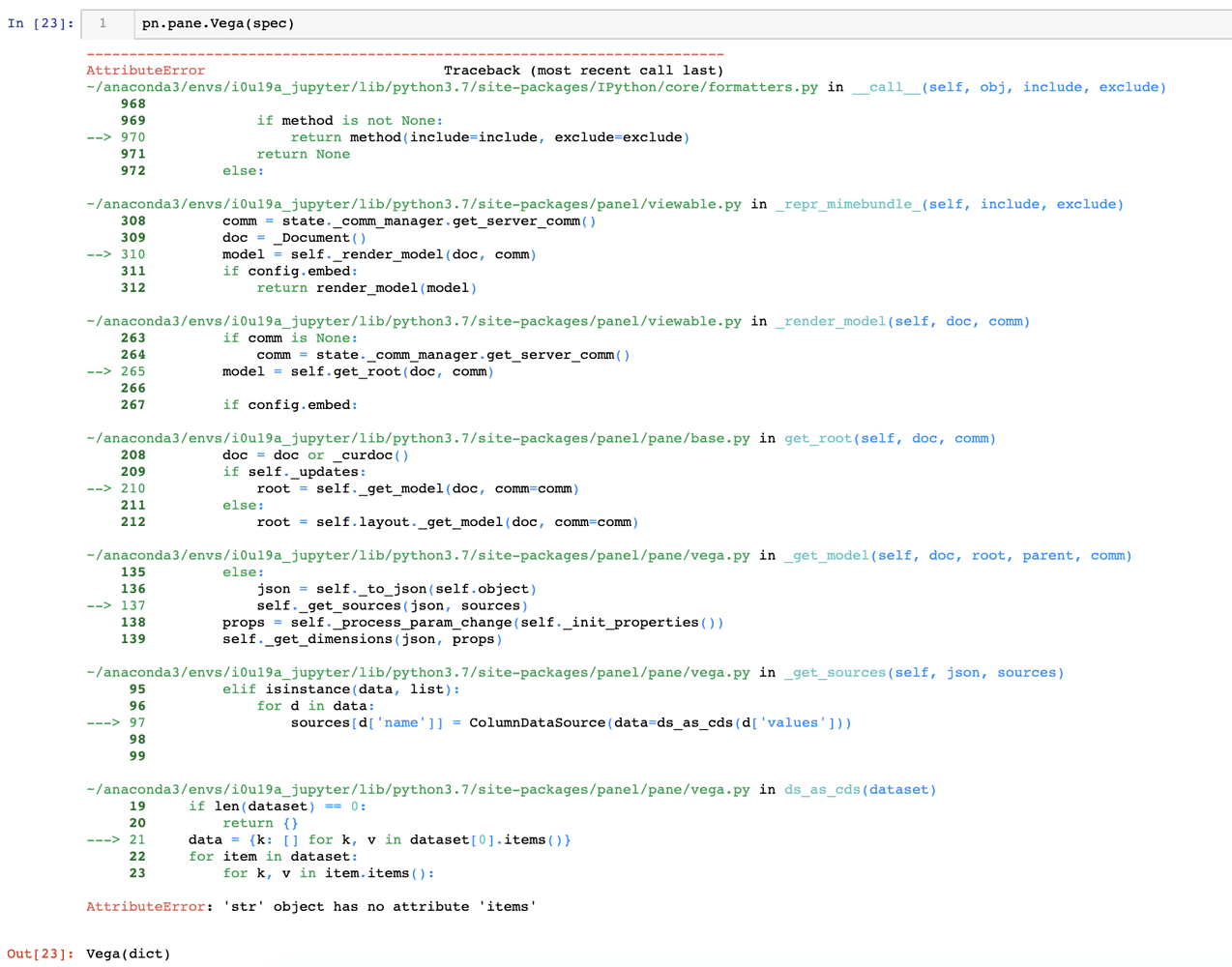Viewport: 1232px width, 967px height.
Task: Click line 21 'data = {k: [] for k, v' statement
Action: 379,839
